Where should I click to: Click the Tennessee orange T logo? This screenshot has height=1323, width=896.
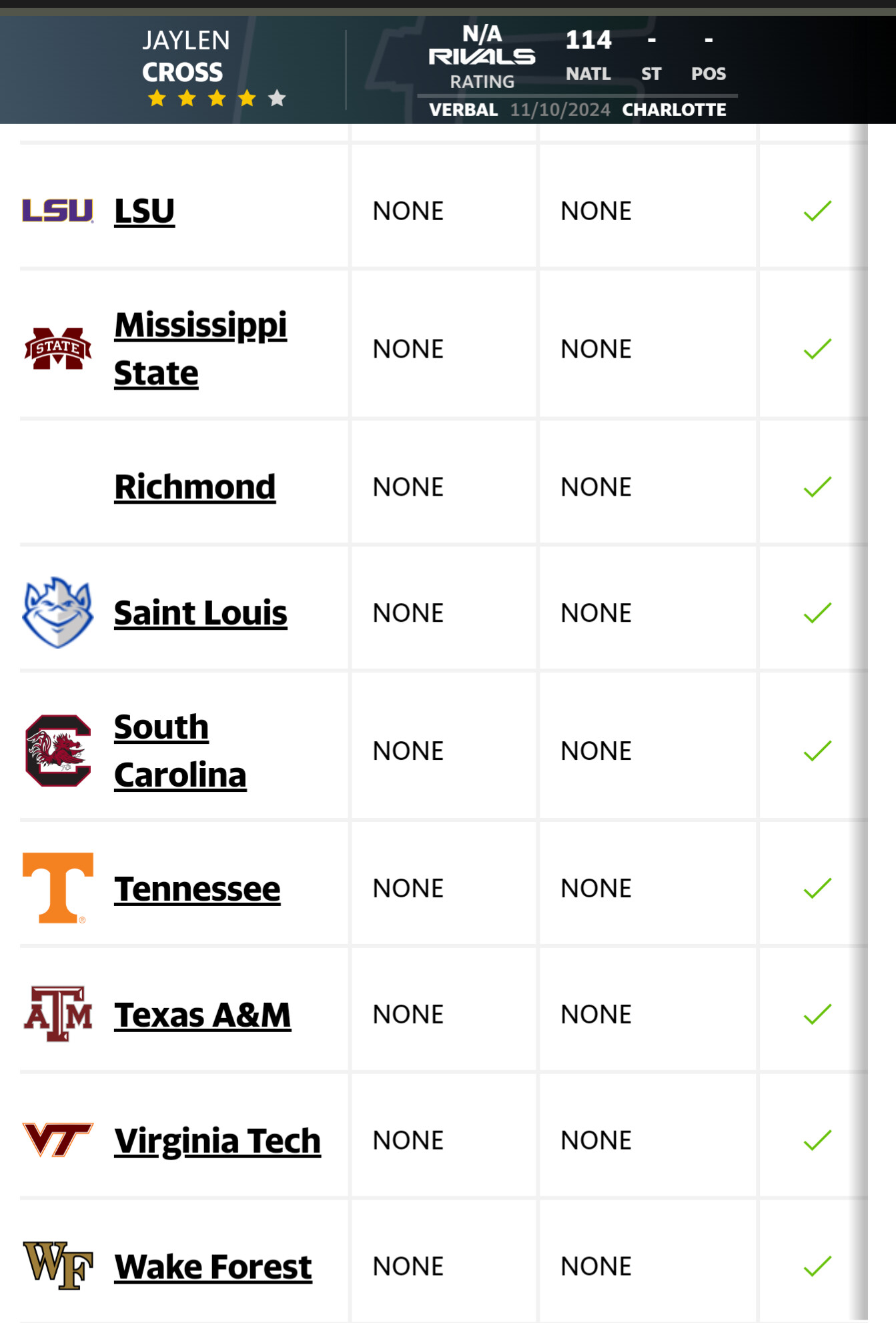(58, 888)
